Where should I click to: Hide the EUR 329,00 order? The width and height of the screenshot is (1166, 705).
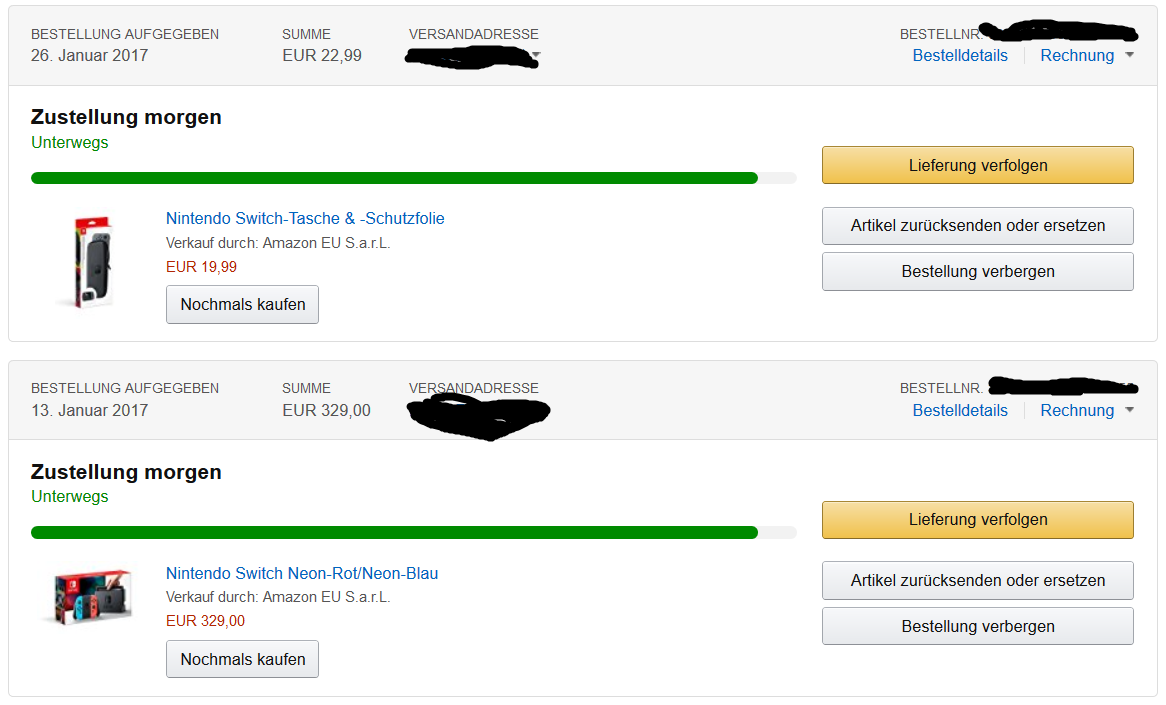pos(977,627)
